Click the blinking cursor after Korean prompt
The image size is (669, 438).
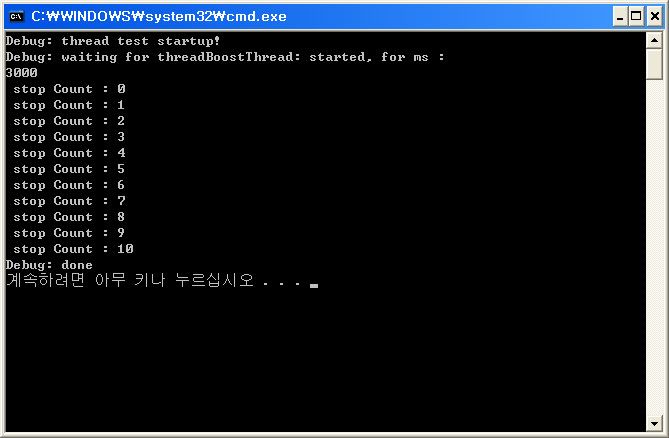click(x=314, y=285)
